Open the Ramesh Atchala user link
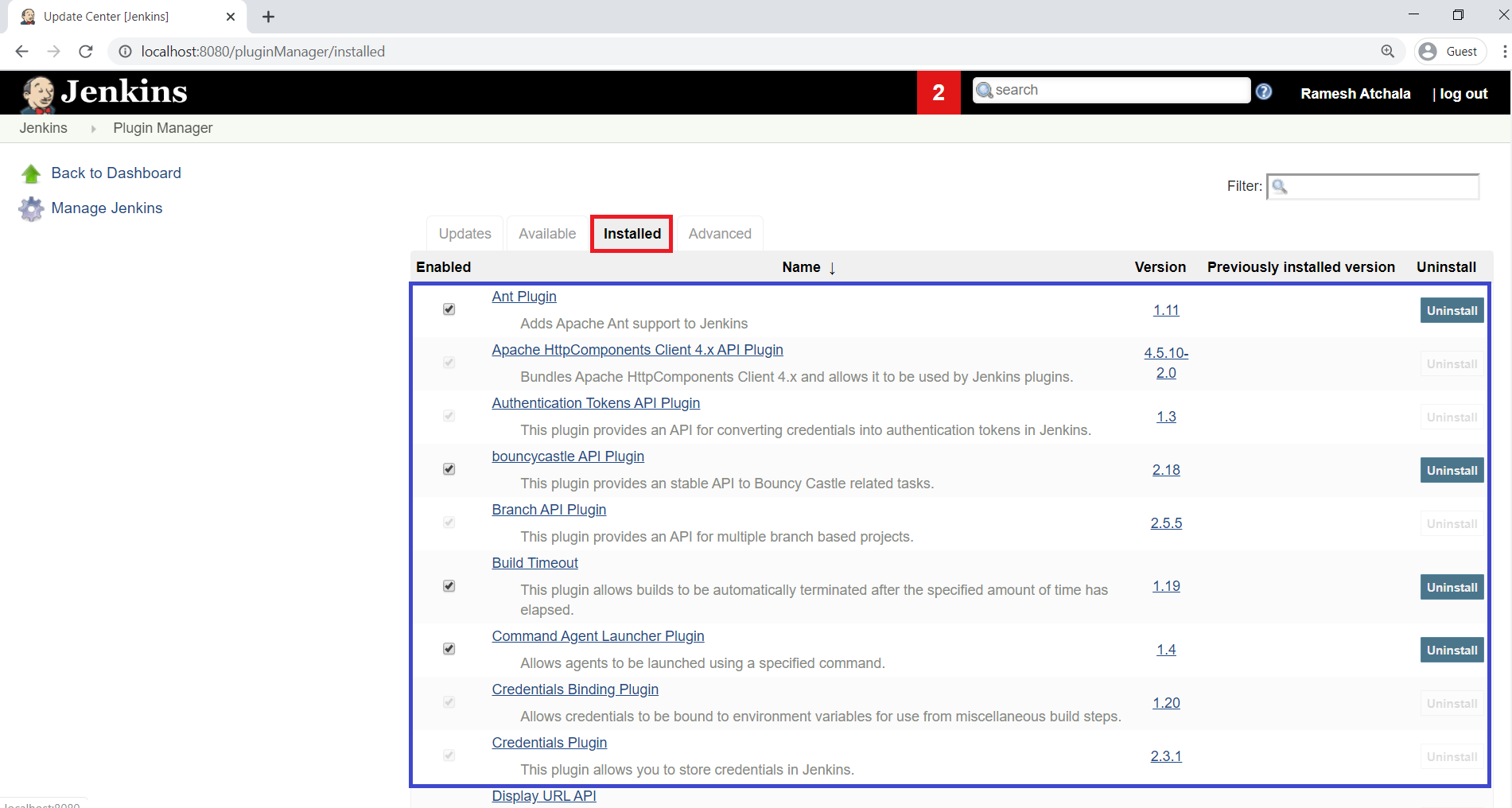Image resolution: width=1512 pixels, height=808 pixels. (x=1355, y=94)
